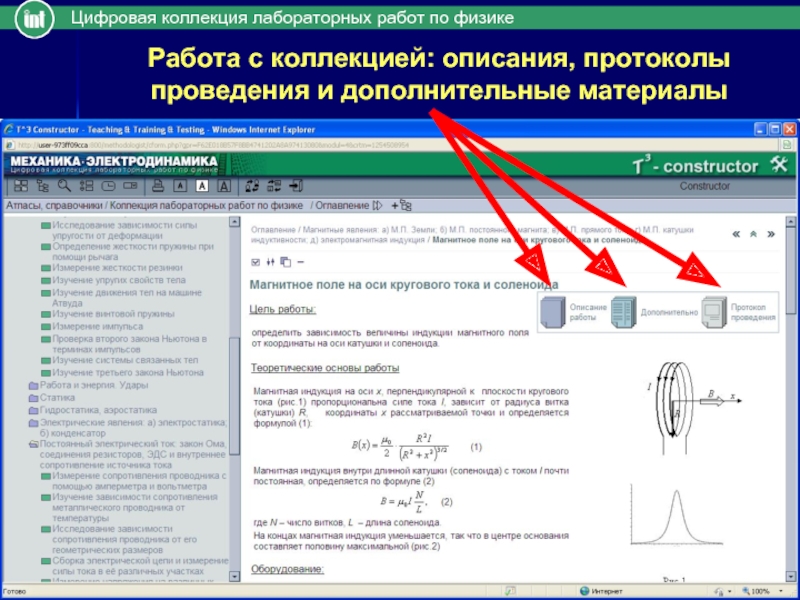The height and width of the screenshot is (600, 800).
Task: Click the Оглавление link in toolbar breadcrumb
Action: tap(342, 206)
